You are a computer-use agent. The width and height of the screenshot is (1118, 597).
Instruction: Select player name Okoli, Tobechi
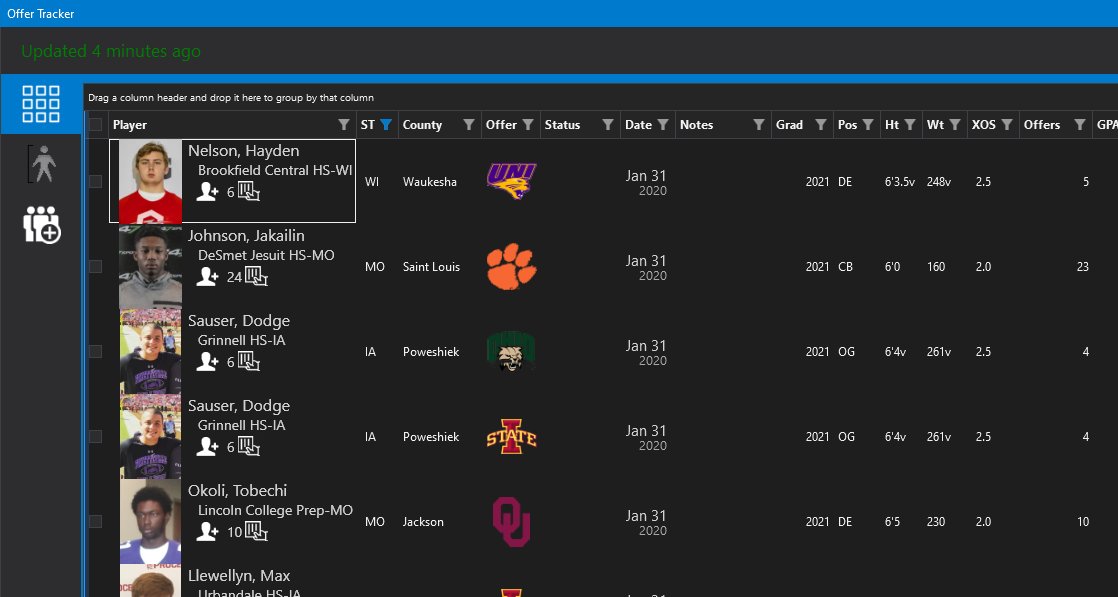[x=237, y=490]
